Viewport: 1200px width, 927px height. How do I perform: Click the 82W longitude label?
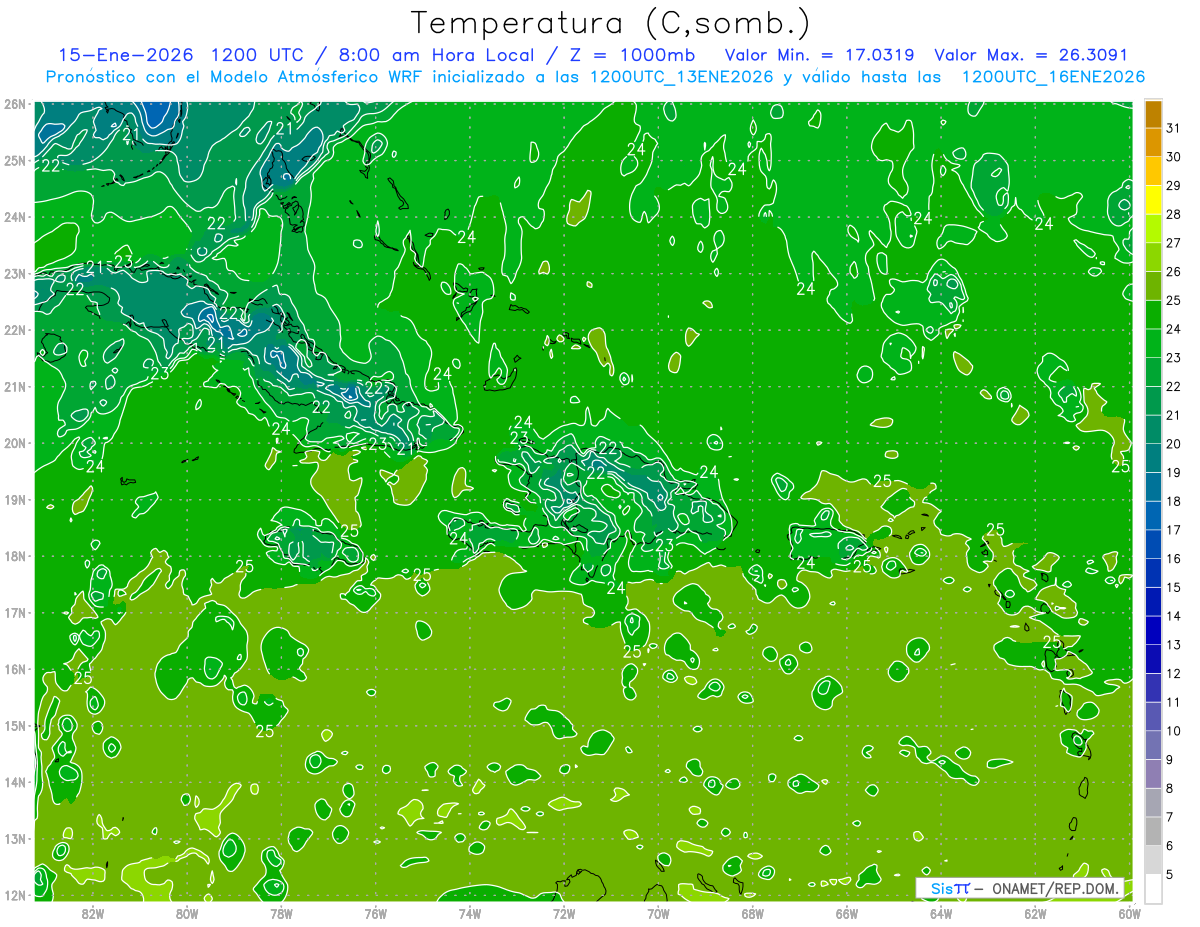pos(92,913)
